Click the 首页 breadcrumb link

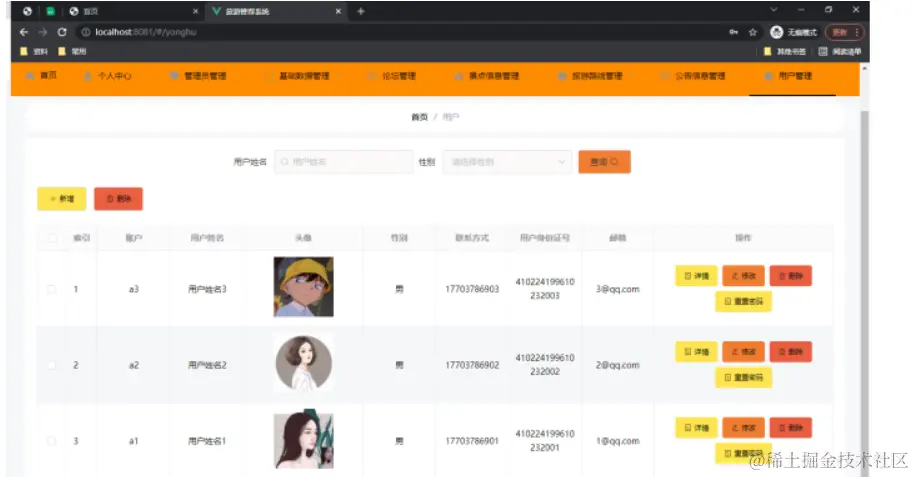pyautogui.click(x=419, y=117)
